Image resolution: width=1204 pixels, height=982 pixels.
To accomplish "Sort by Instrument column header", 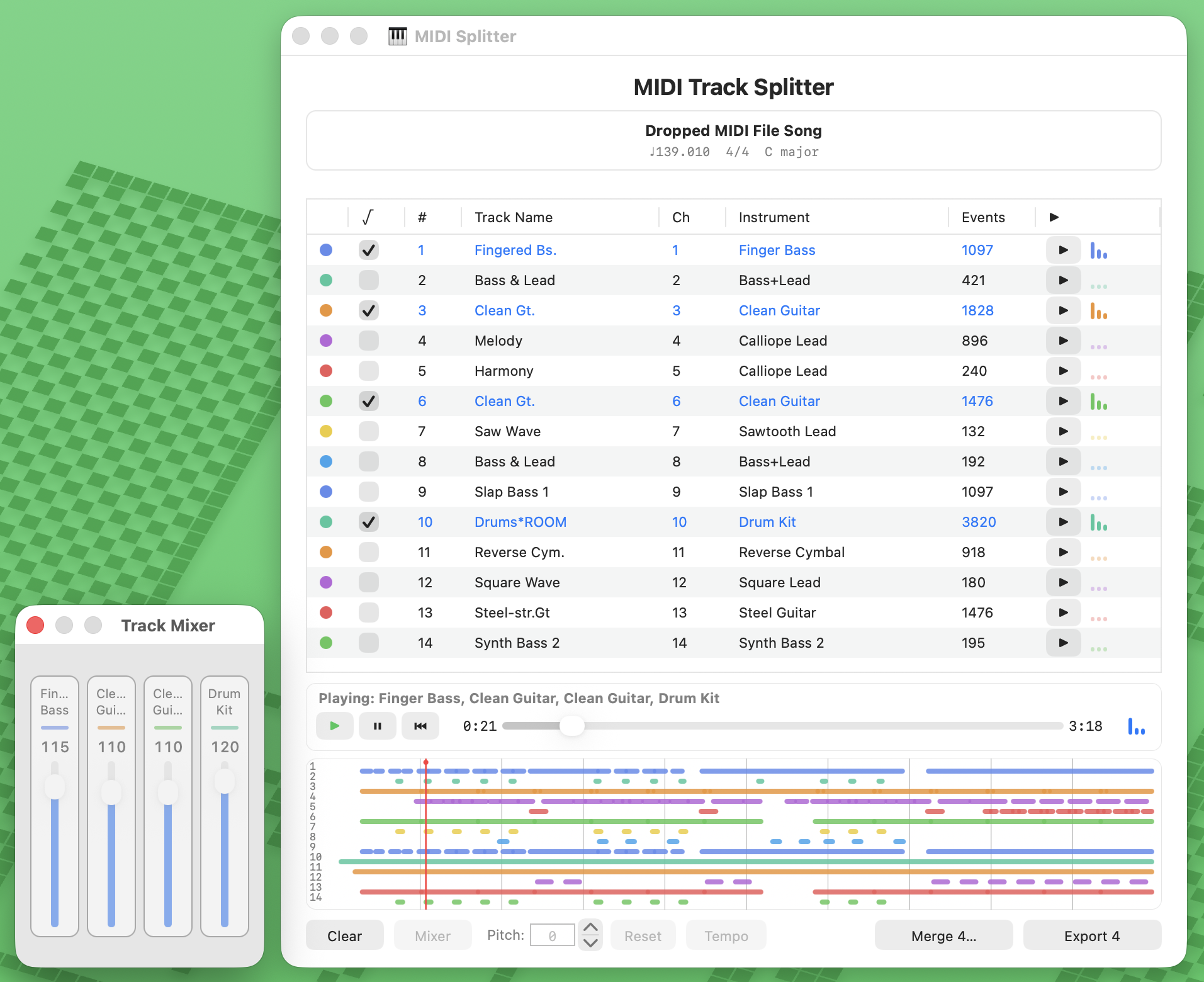I will (x=774, y=217).
